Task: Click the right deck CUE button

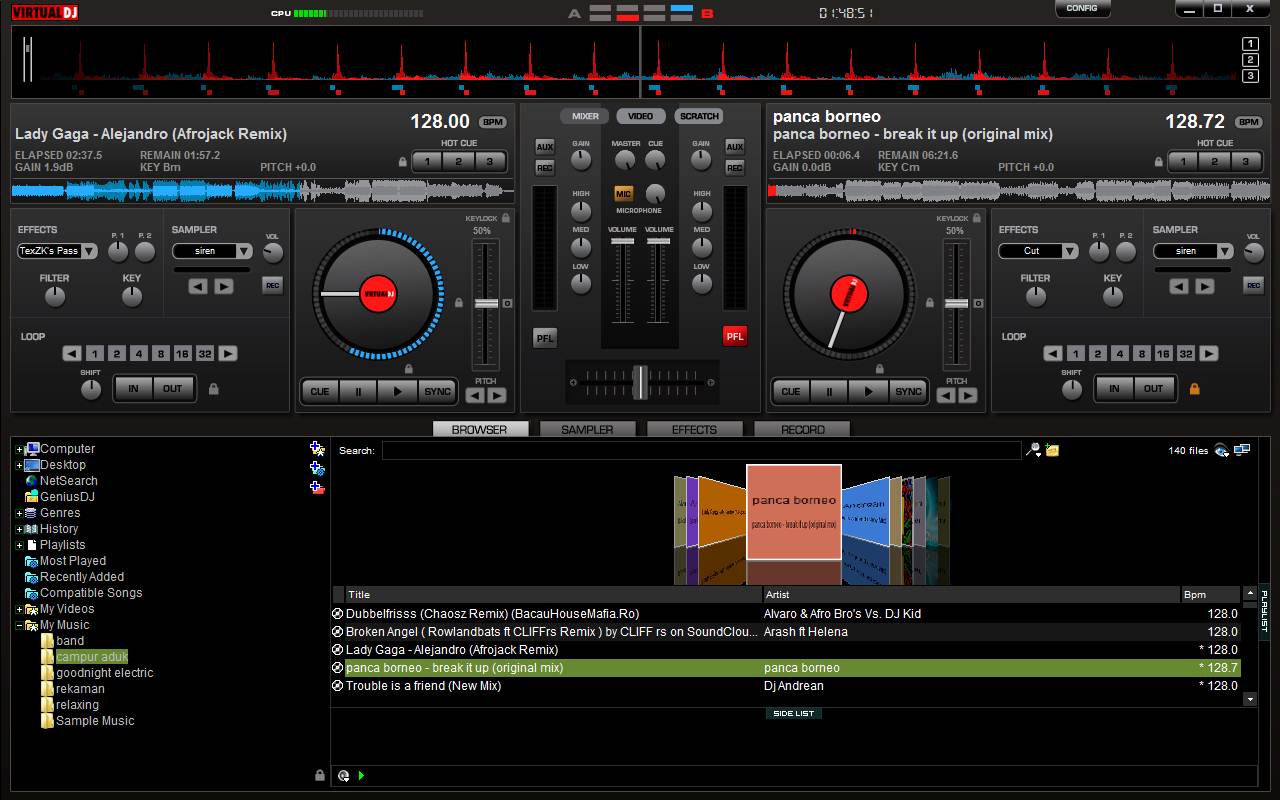Action: click(x=790, y=391)
